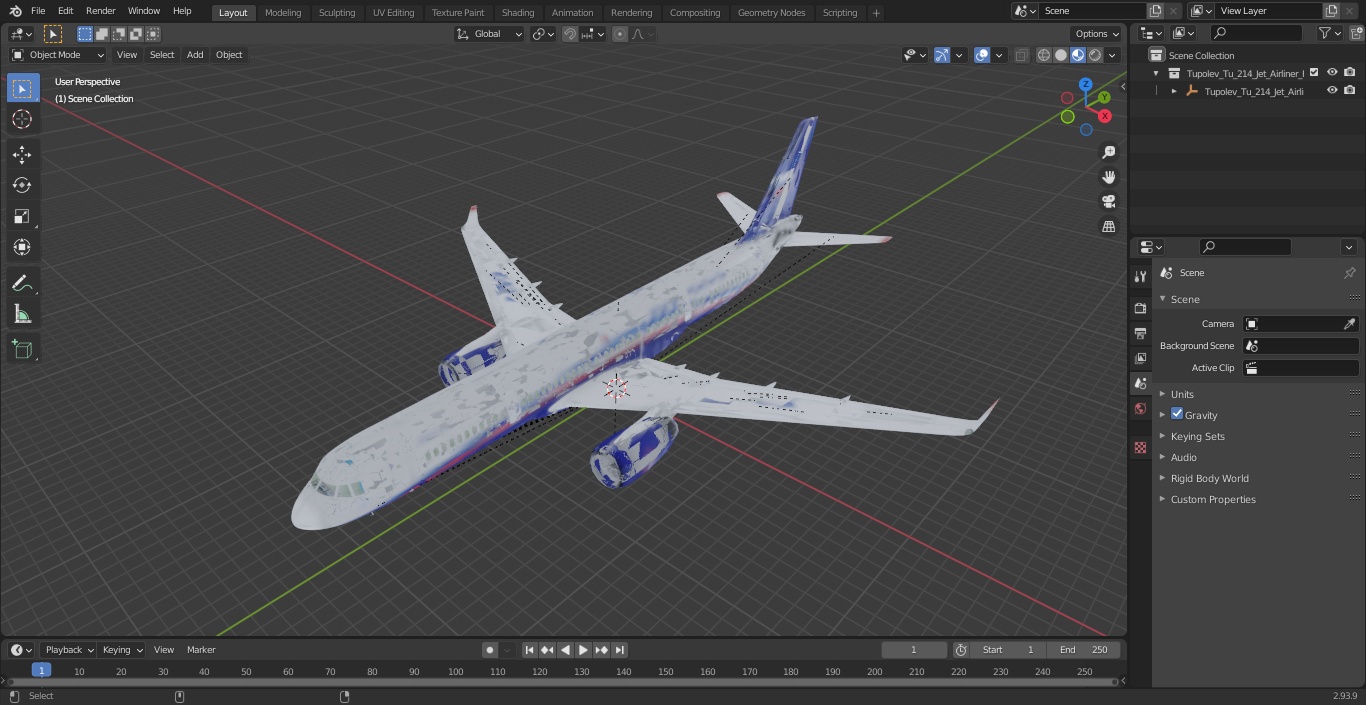The height and width of the screenshot is (705, 1366).
Task: Open the Output properties tab
Action: pyautogui.click(x=1140, y=333)
